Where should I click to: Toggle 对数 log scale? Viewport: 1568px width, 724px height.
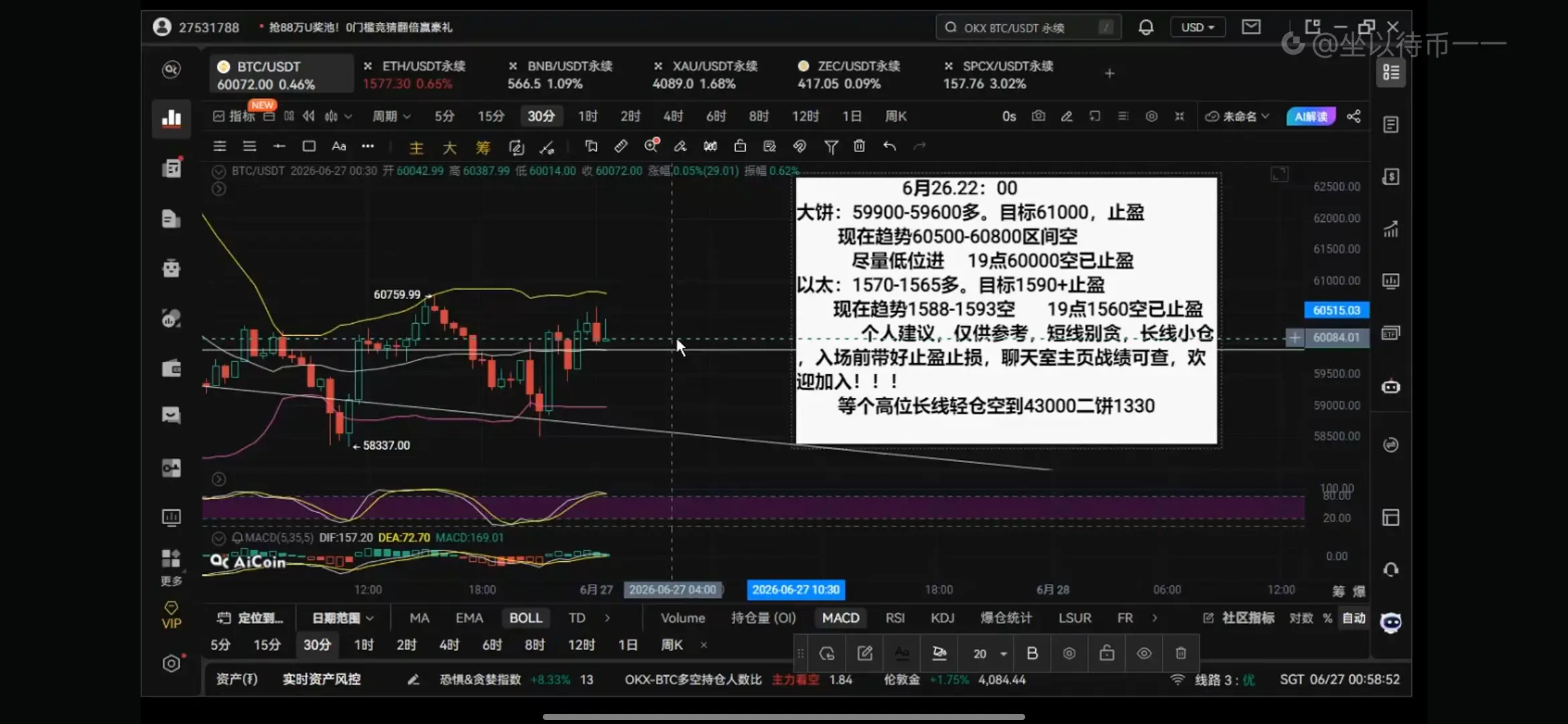coord(1301,618)
